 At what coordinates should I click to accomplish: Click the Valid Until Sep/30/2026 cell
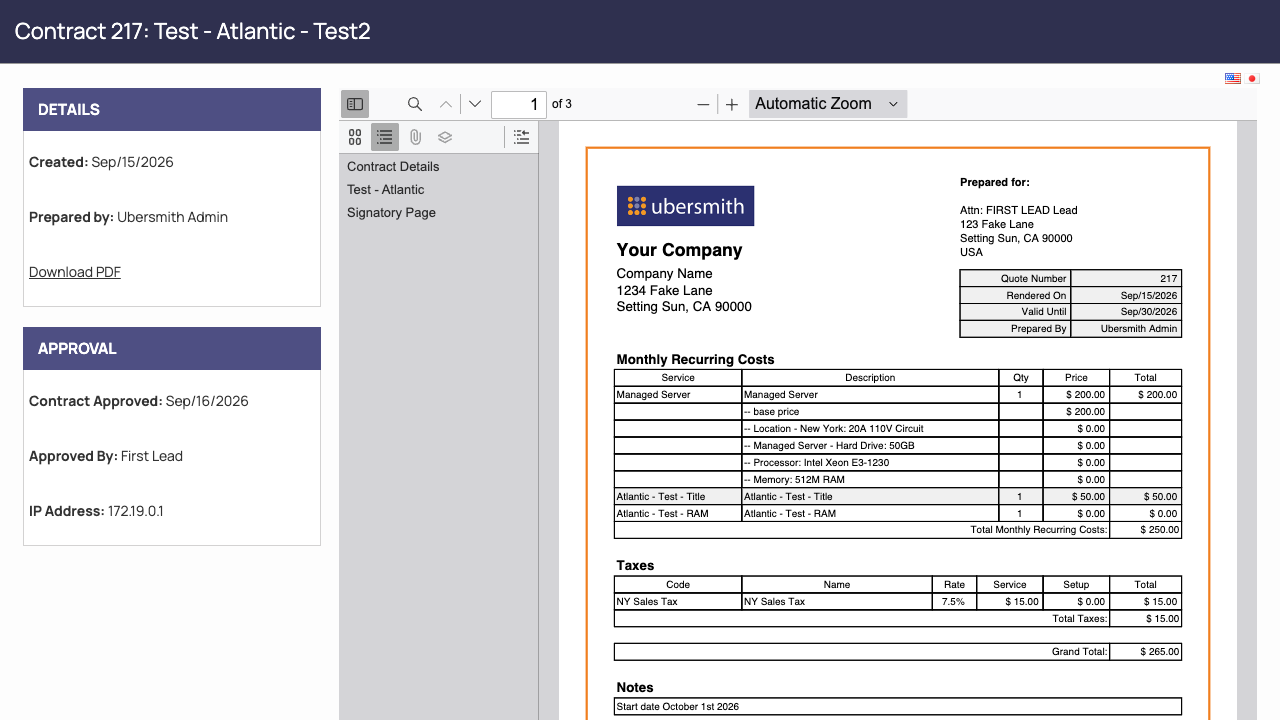click(1126, 312)
